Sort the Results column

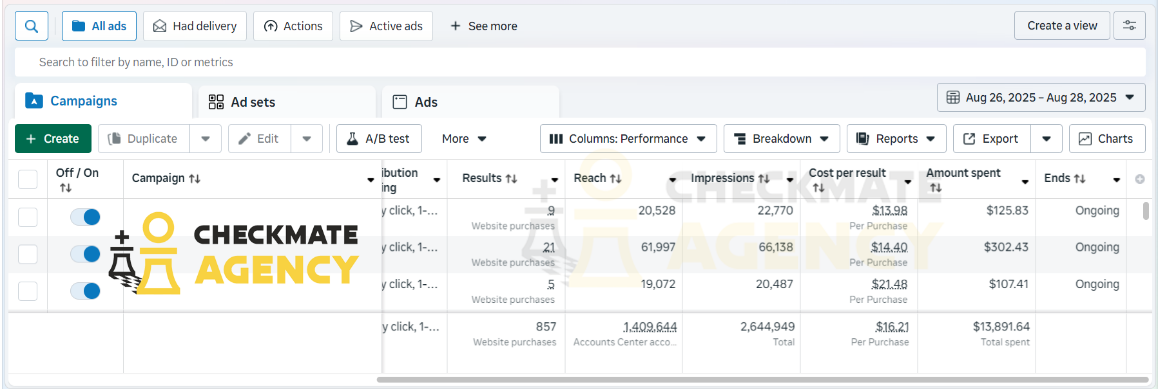[x=510, y=179]
